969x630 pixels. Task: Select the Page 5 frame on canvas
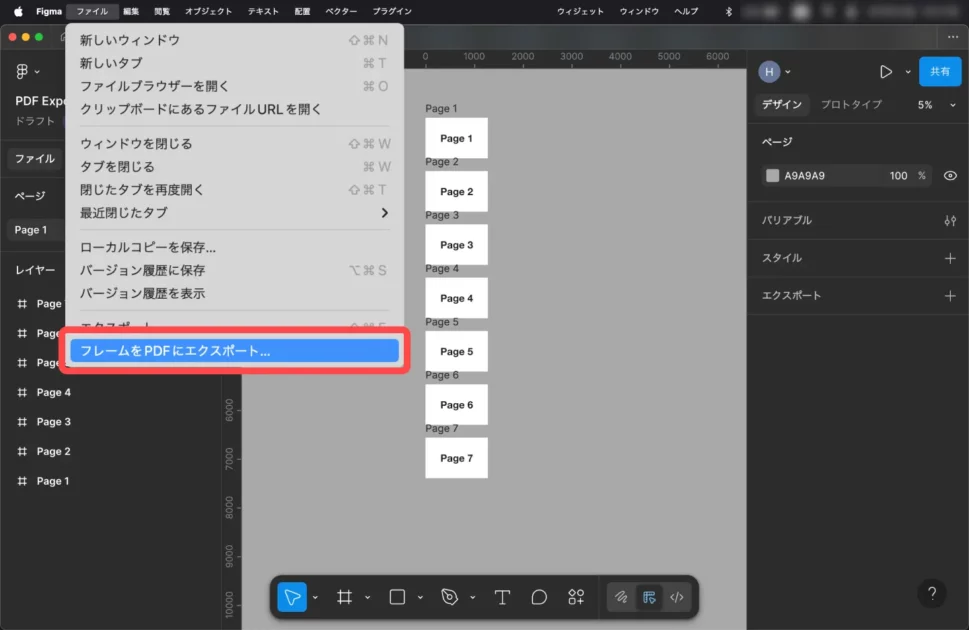point(456,352)
